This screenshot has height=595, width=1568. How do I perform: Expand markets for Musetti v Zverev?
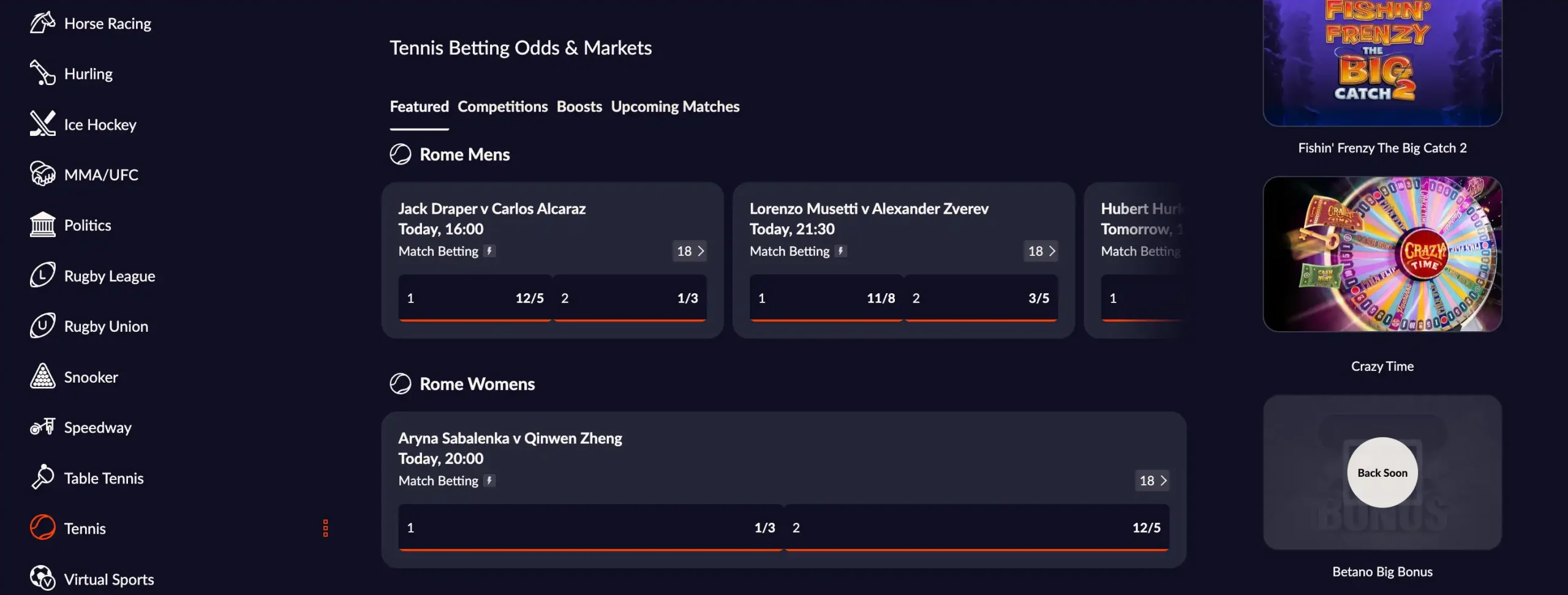tap(1042, 251)
